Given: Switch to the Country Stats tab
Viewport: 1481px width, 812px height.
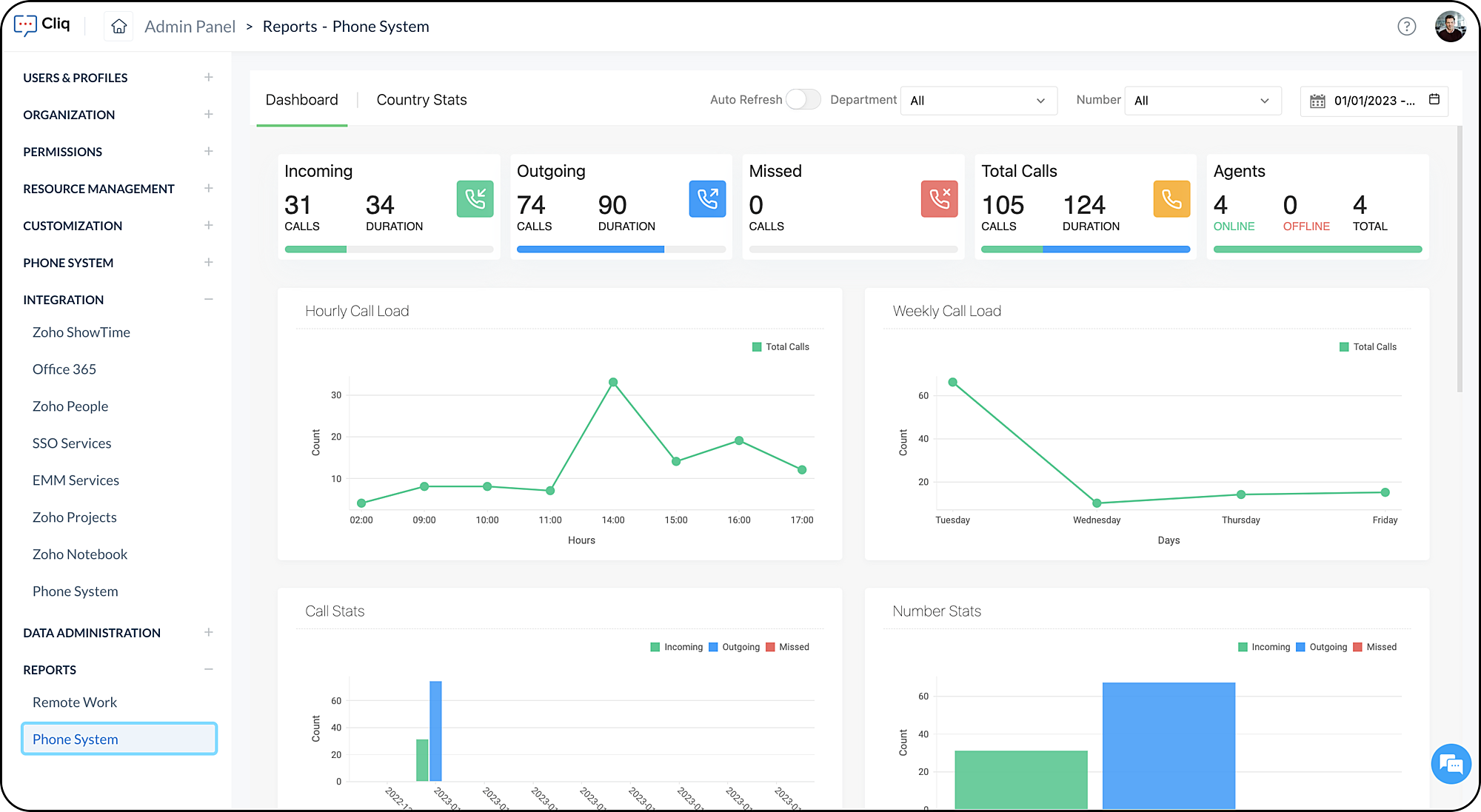Looking at the screenshot, I should coord(421,100).
